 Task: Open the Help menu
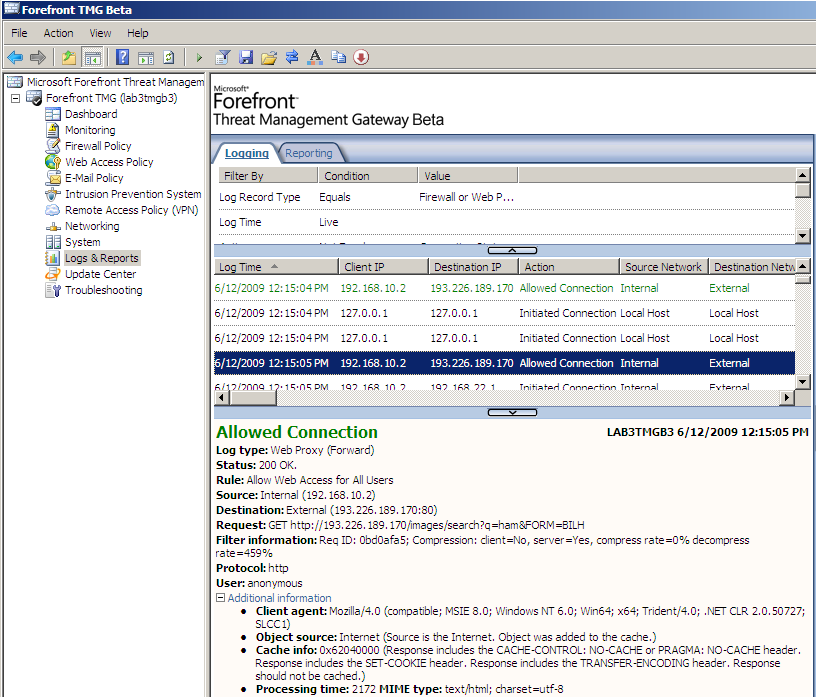137,33
